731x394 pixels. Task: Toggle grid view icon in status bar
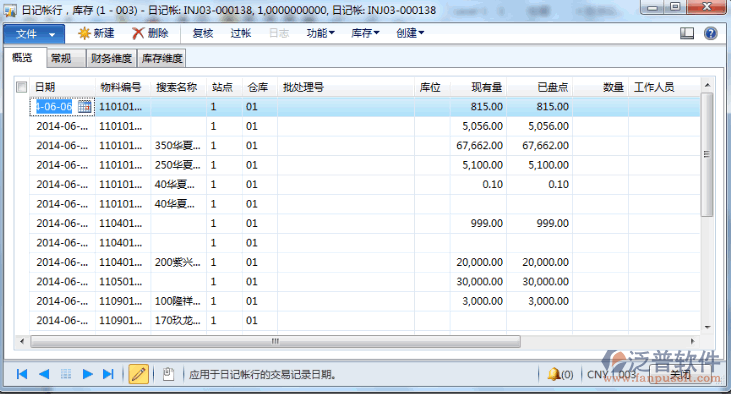click(66, 374)
